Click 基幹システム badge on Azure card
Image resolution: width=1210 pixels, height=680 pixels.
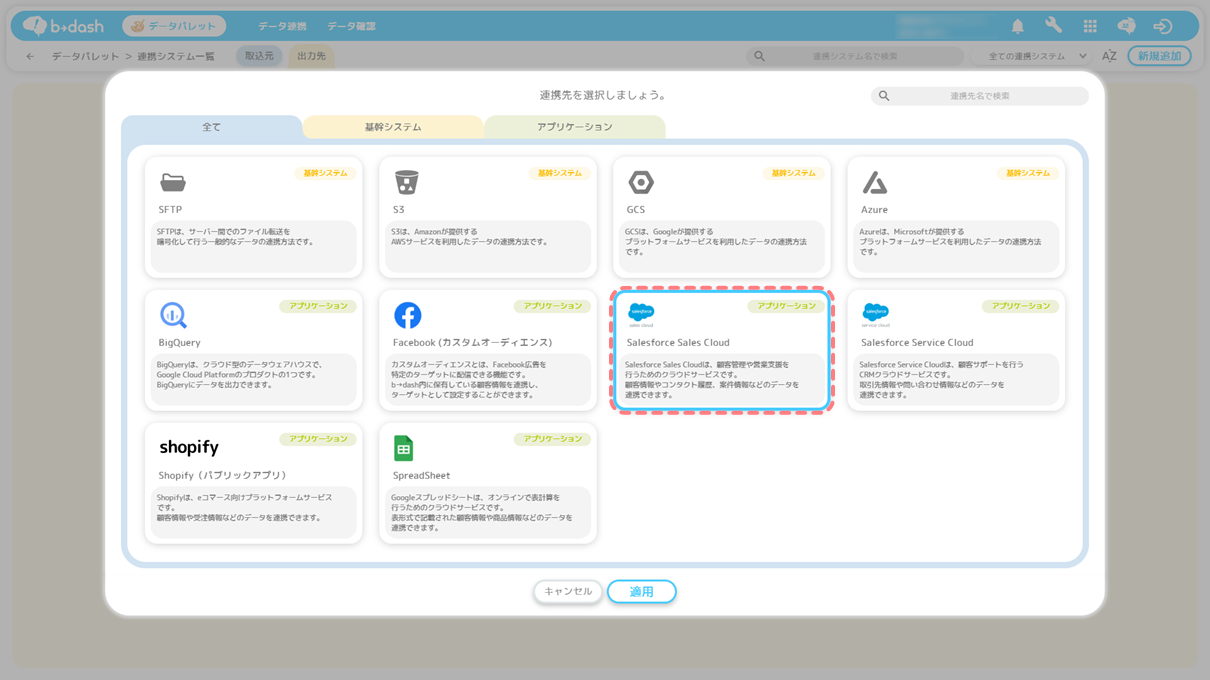point(1028,173)
